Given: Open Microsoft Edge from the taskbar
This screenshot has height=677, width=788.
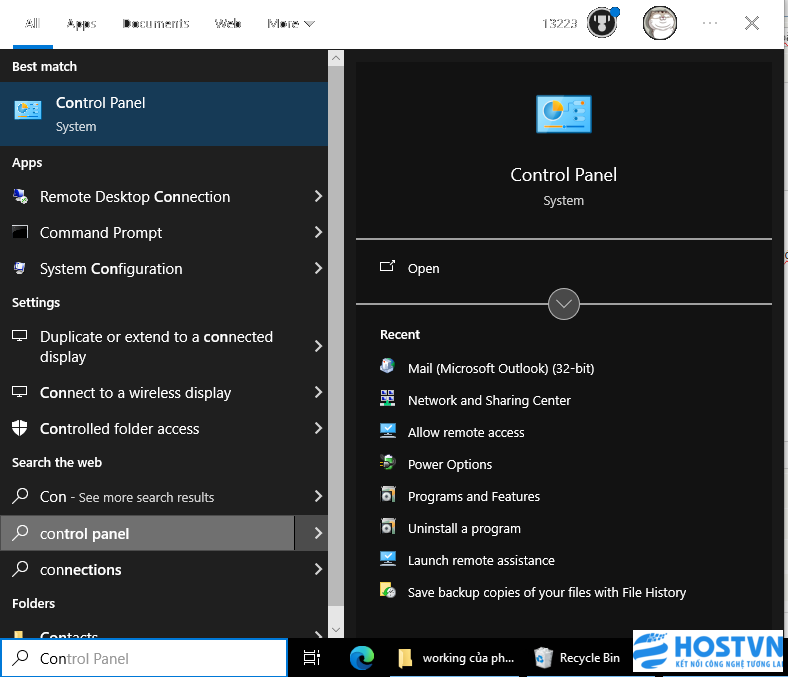Looking at the screenshot, I should coord(362,658).
